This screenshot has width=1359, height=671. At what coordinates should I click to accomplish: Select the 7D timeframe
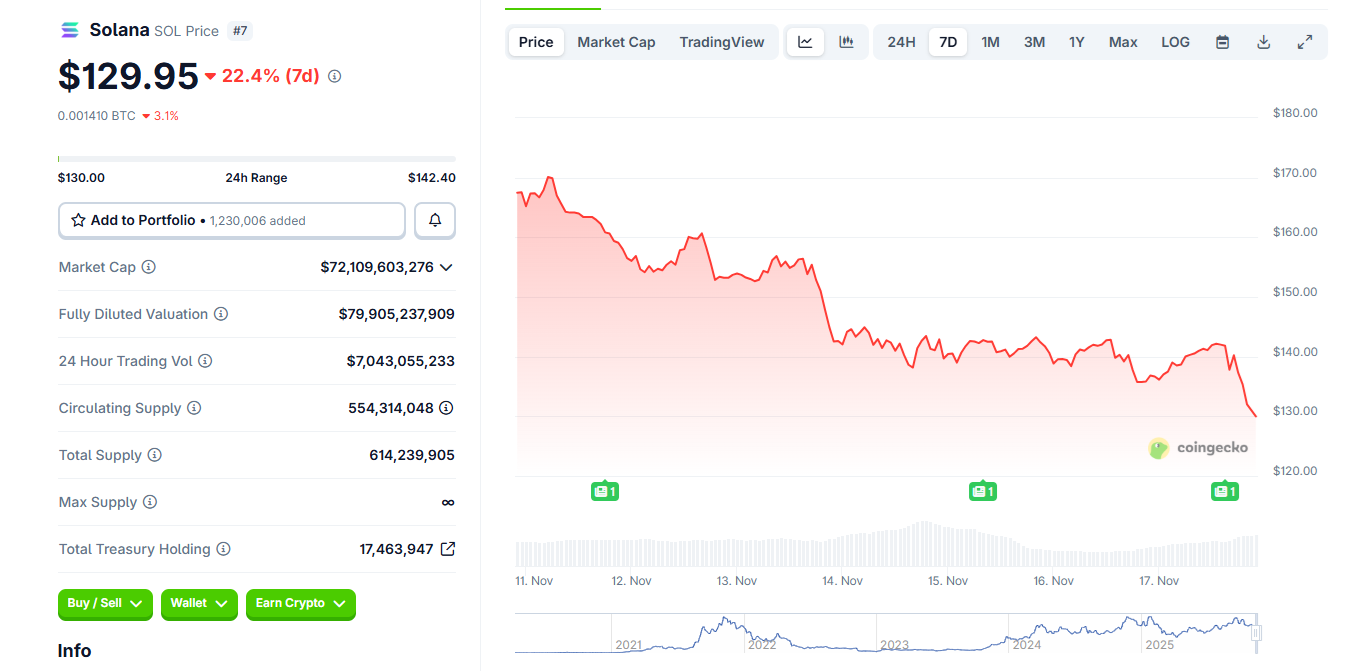(947, 41)
